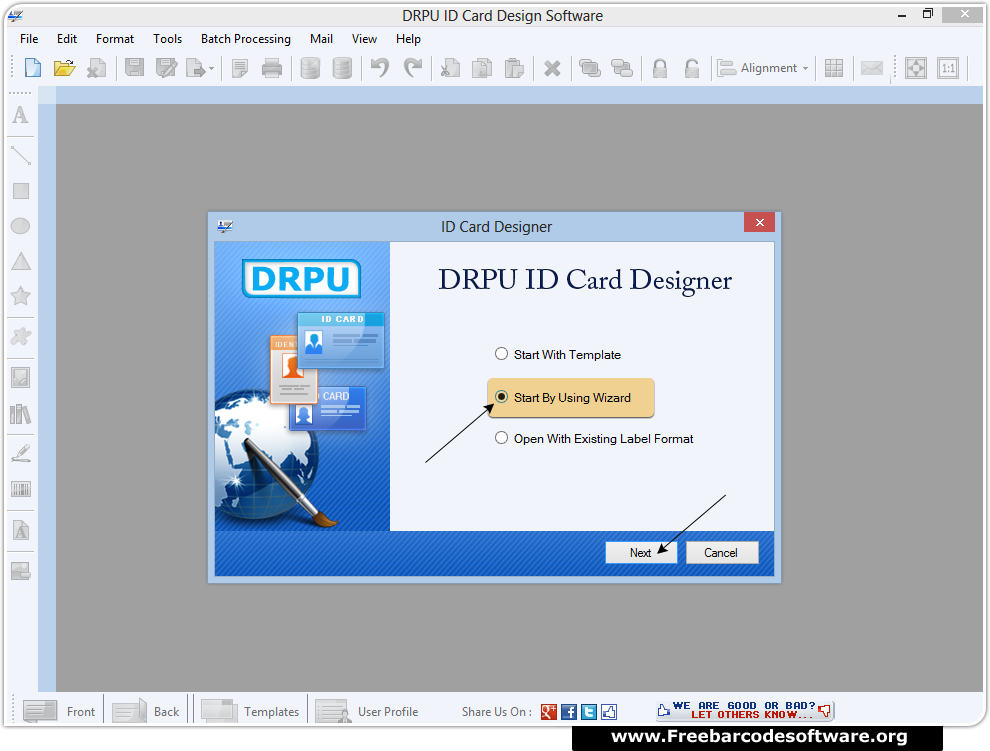This screenshot has height=751, width=990.
Task: Switch to Back card side
Action: [x=146, y=711]
